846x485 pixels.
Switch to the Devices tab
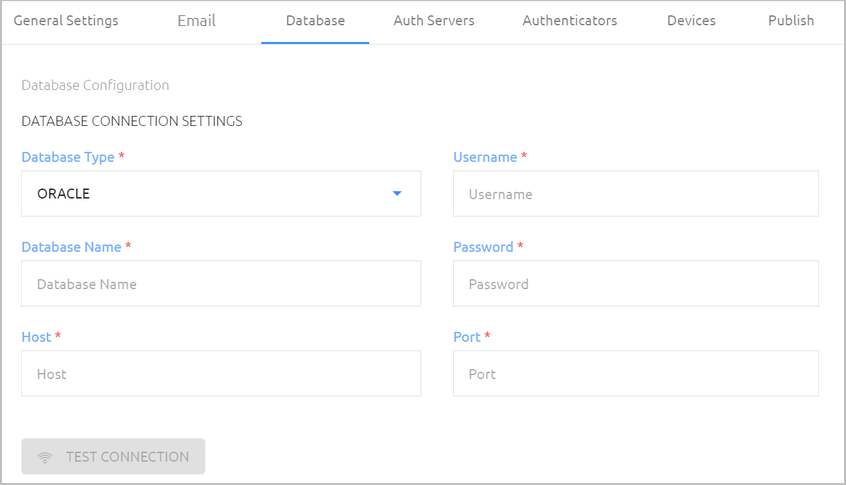tap(691, 21)
